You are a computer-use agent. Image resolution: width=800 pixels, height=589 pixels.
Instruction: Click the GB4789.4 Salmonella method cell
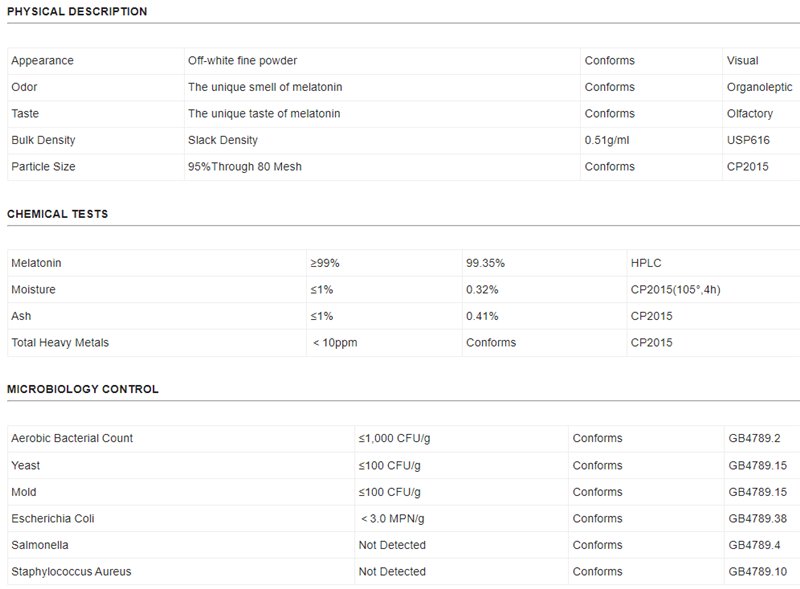756,545
